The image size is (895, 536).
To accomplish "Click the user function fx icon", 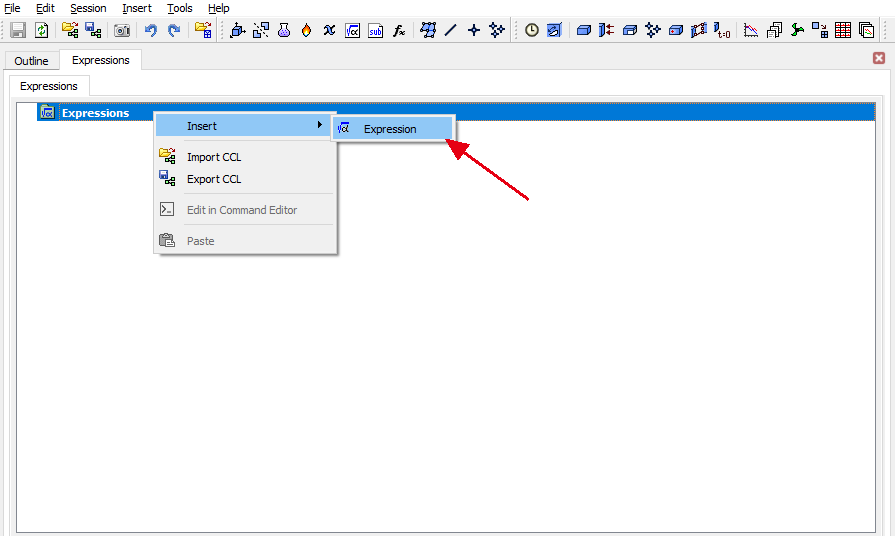I will (x=399, y=31).
